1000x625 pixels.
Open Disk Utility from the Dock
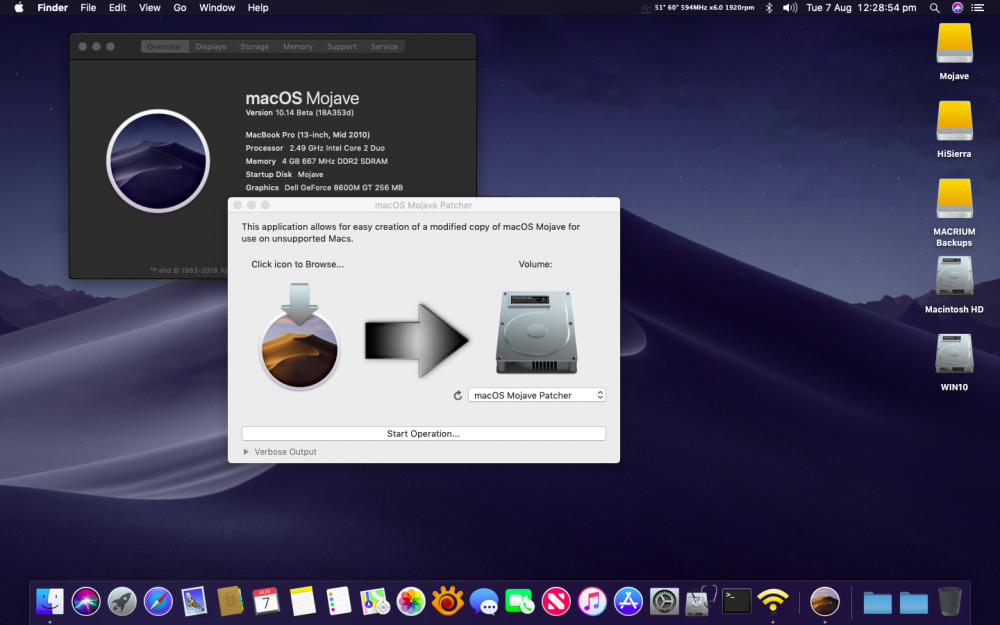click(700, 601)
